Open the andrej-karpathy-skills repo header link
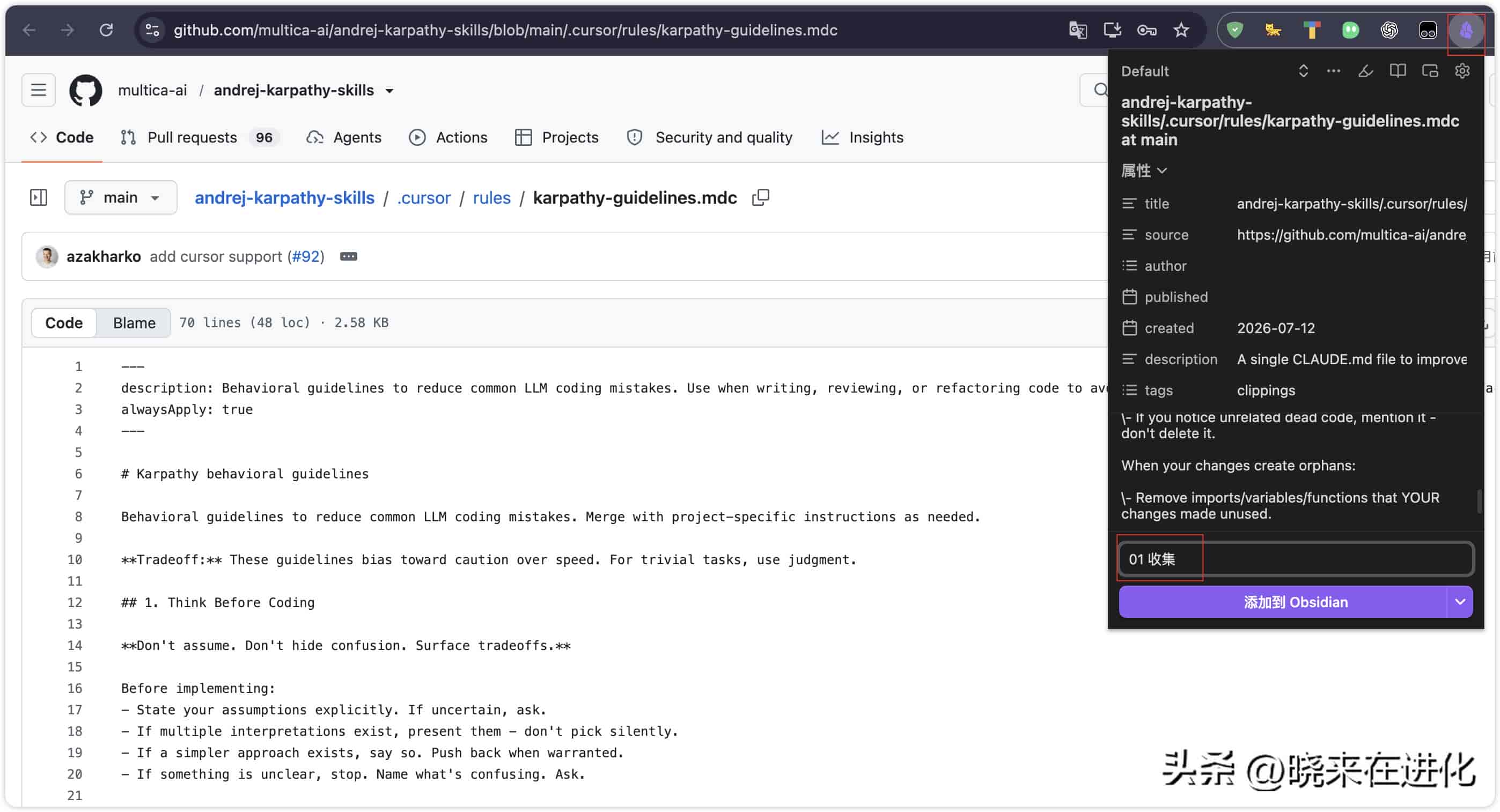The height and width of the screenshot is (812, 1500). tap(293, 90)
